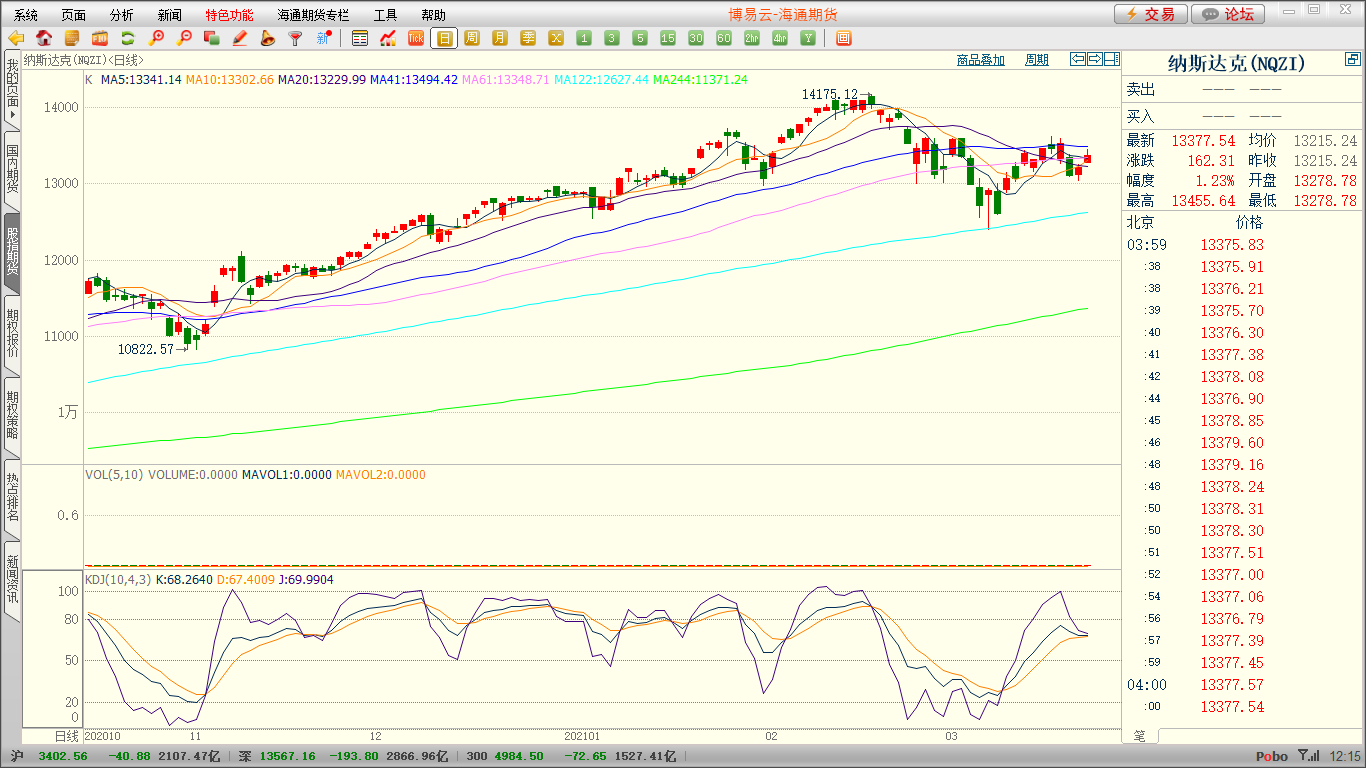The width and height of the screenshot is (1366, 768).
Task: Select the 4hr period button
Action: (x=780, y=38)
